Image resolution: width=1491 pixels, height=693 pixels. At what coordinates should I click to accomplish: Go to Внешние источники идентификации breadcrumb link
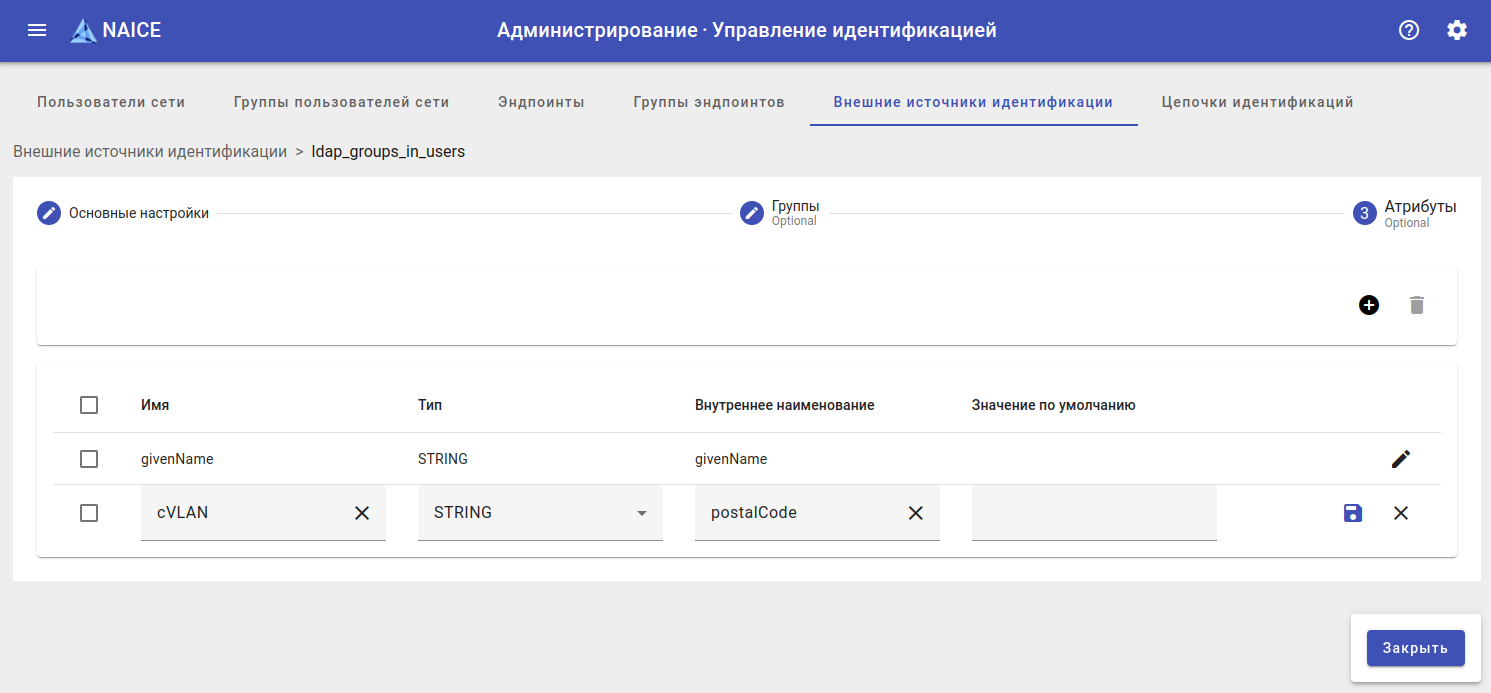click(x=150, y=152)
